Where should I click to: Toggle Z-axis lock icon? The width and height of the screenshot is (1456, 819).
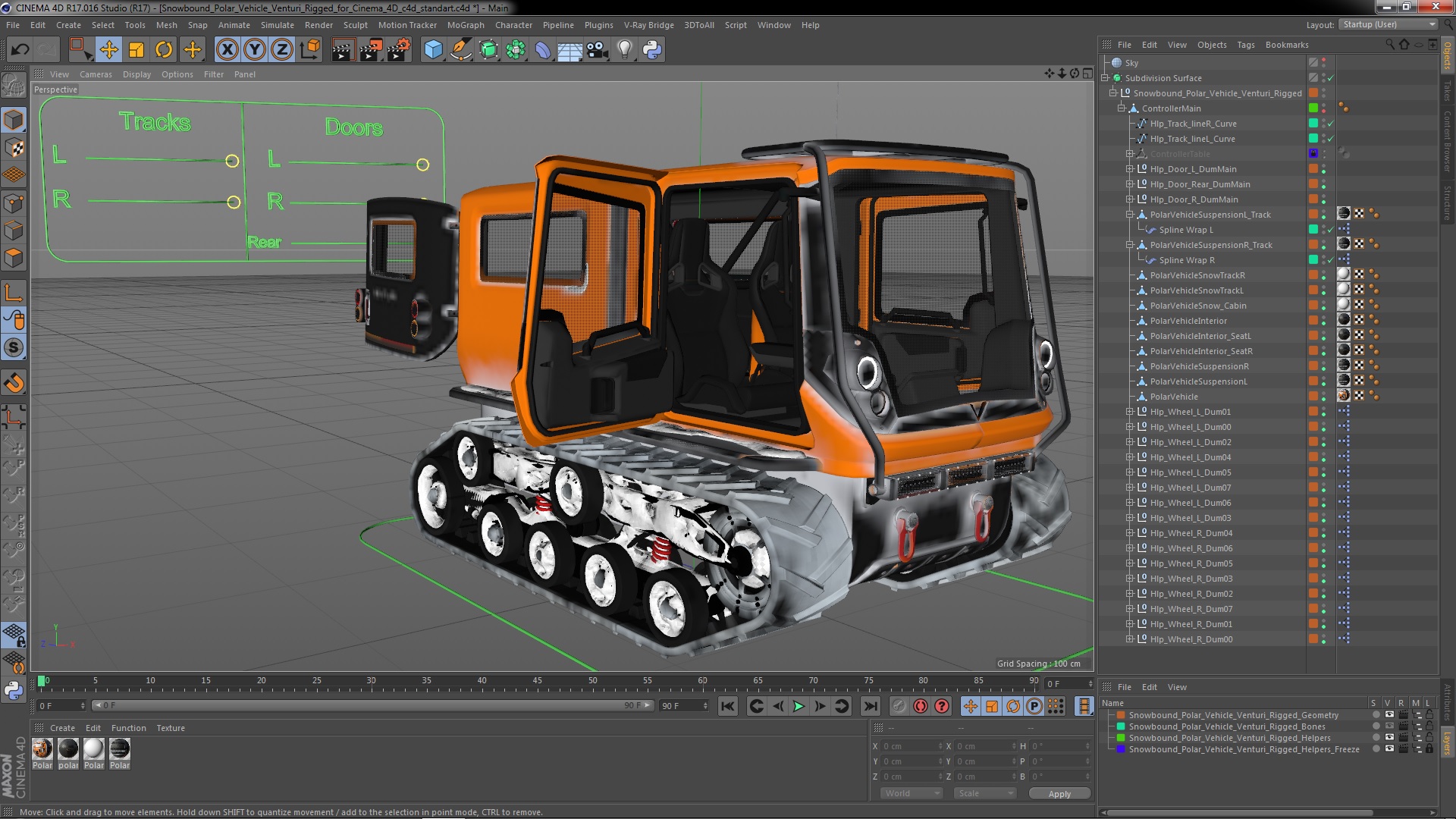pos(282,50)
